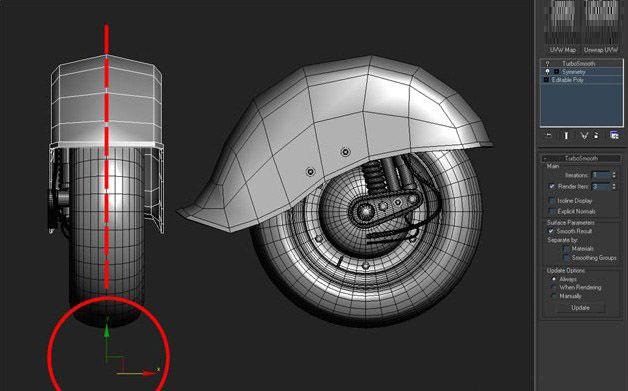This screenshot has height=391, width=628.
Task: Enable the Explicit Normals checkbox
Action: click(x=552, y=211)
